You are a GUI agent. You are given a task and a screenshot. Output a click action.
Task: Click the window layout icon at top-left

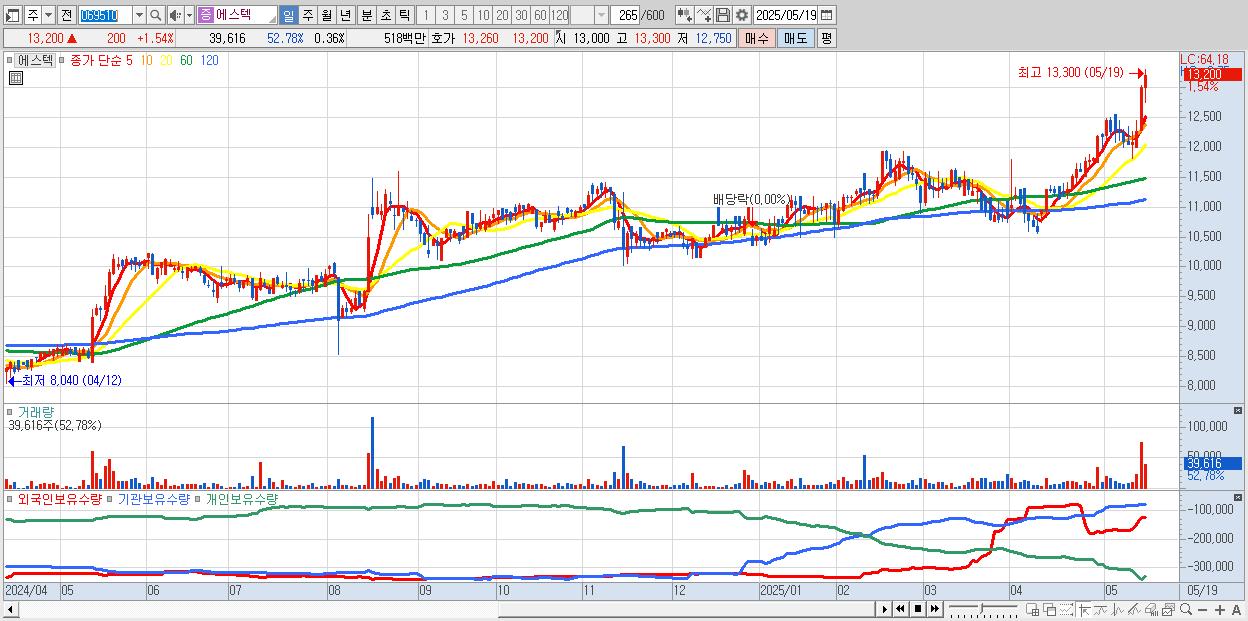coord(13,15)
